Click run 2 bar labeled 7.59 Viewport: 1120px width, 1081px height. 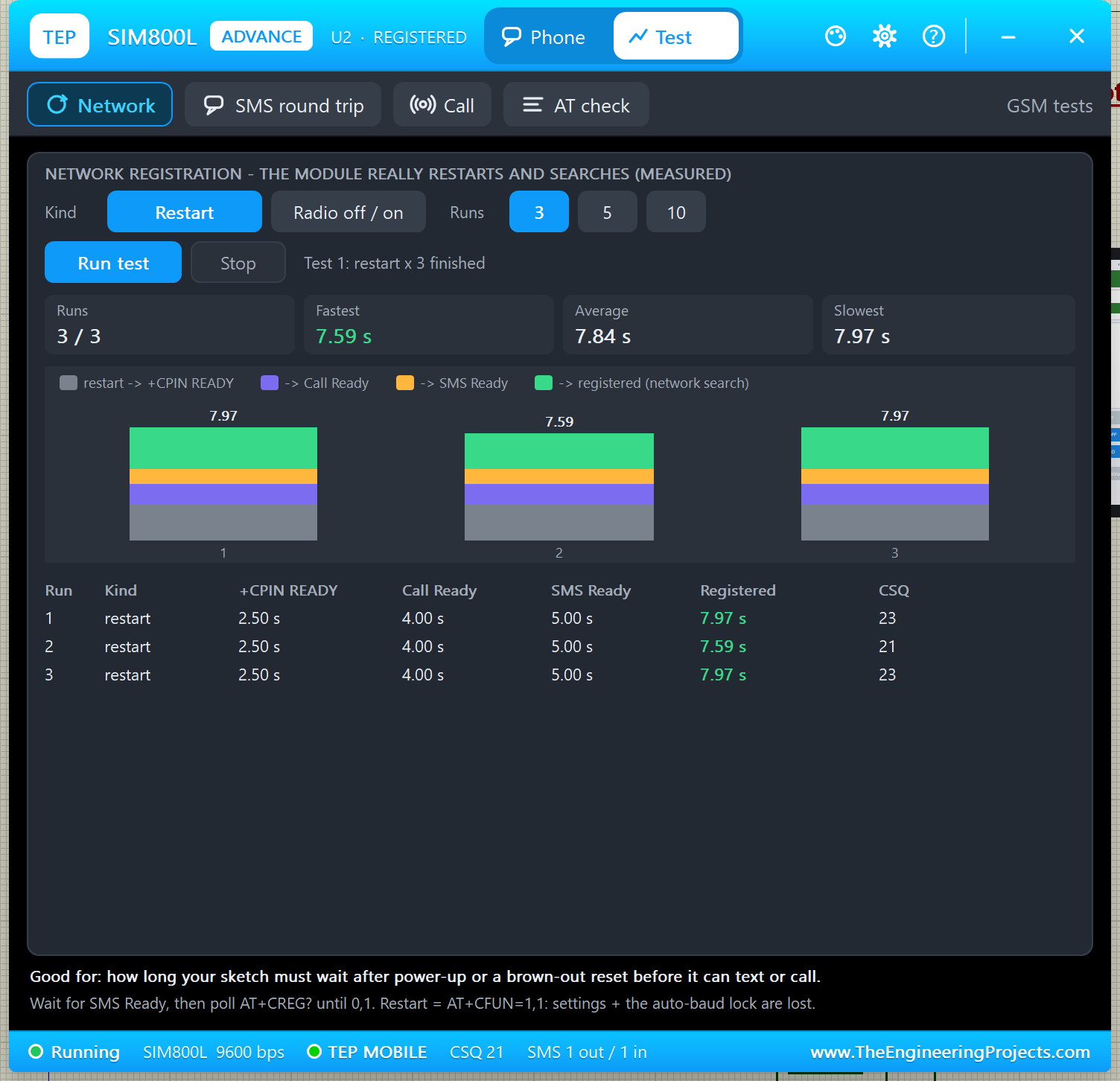(x=559, y=487)
